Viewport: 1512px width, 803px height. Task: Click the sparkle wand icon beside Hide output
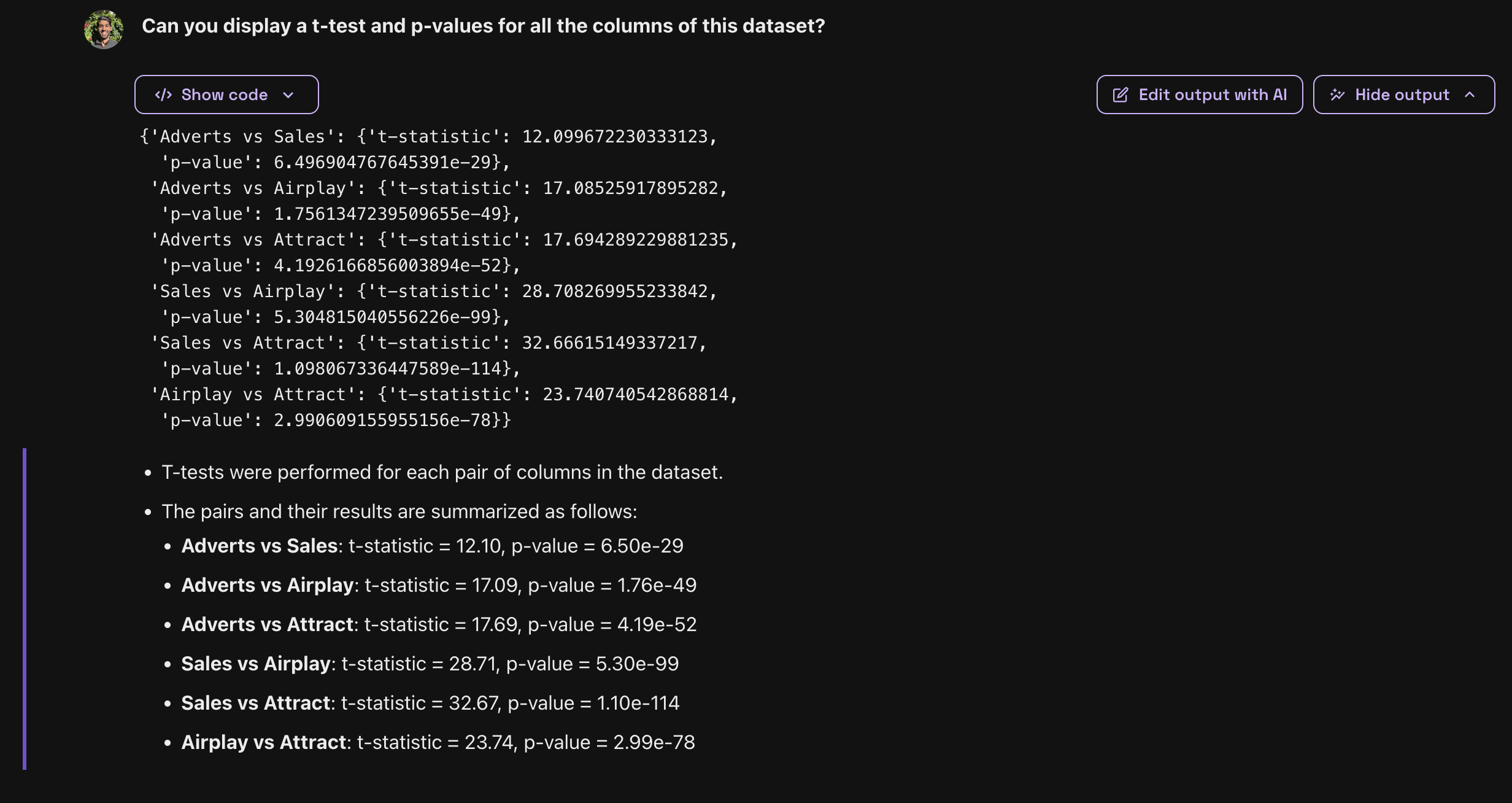1338,95
